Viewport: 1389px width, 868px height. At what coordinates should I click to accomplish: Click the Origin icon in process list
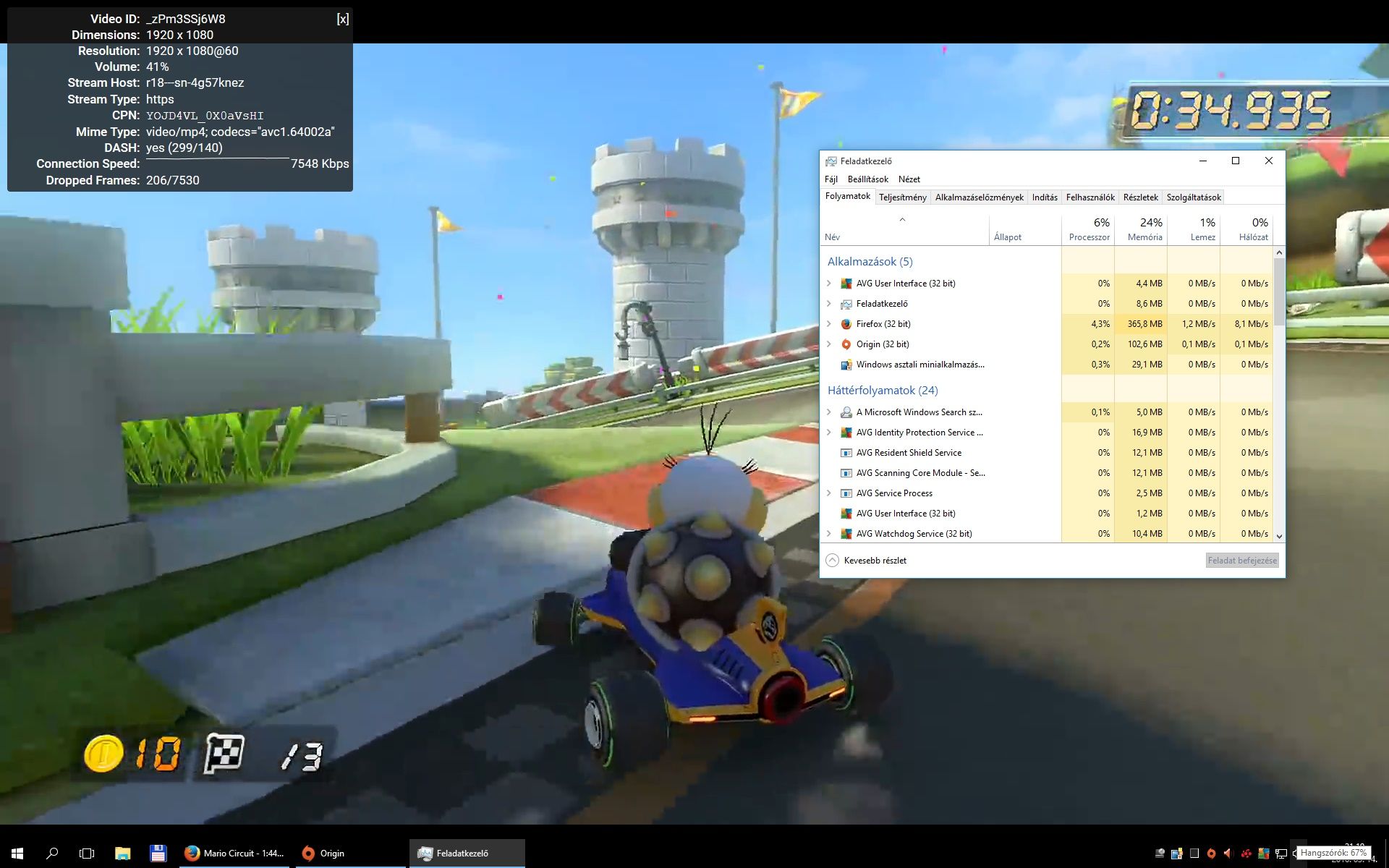pyautogui.click(x=846, y=344)
